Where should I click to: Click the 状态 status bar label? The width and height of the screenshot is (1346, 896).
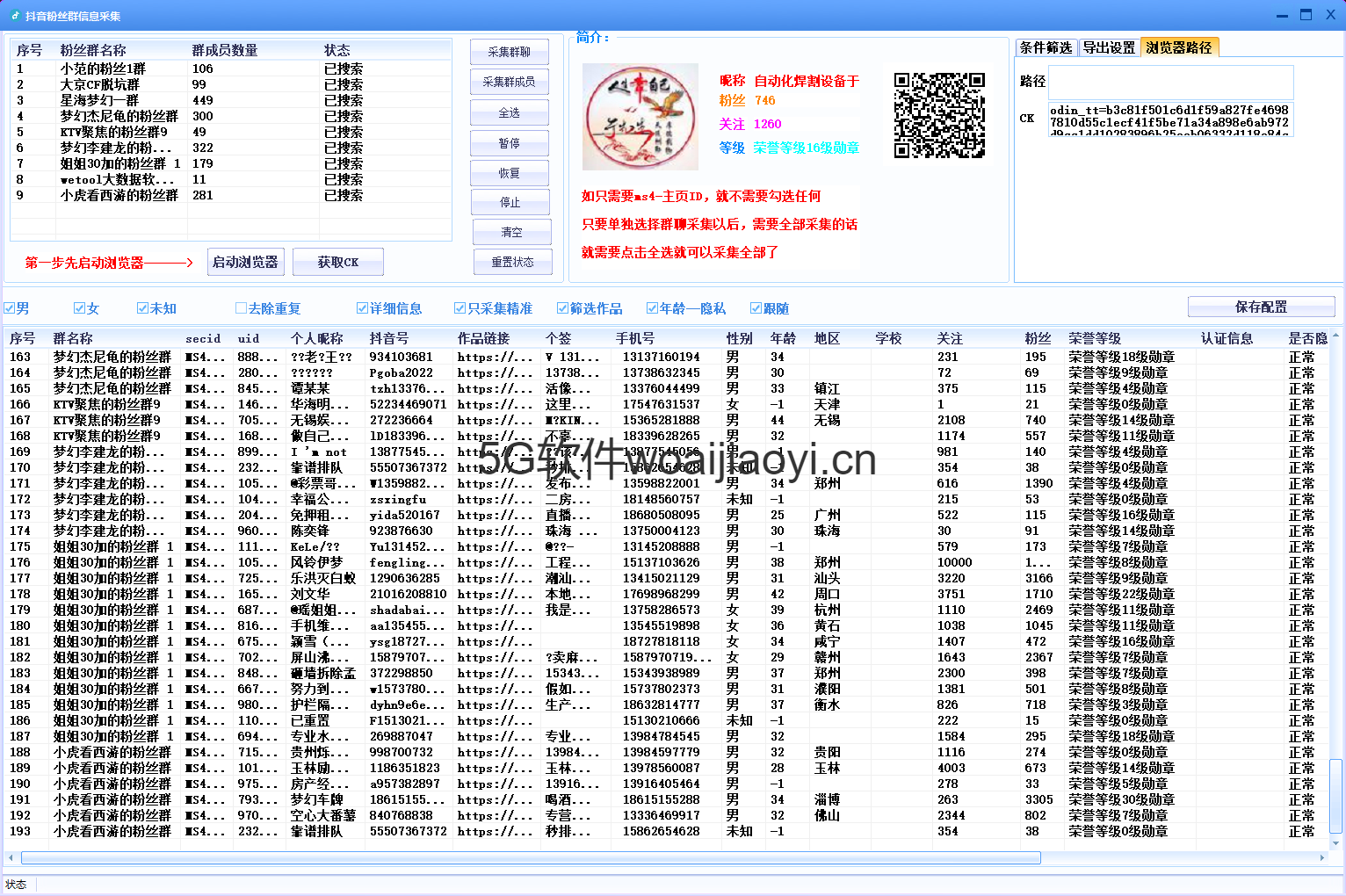[16, 885]
